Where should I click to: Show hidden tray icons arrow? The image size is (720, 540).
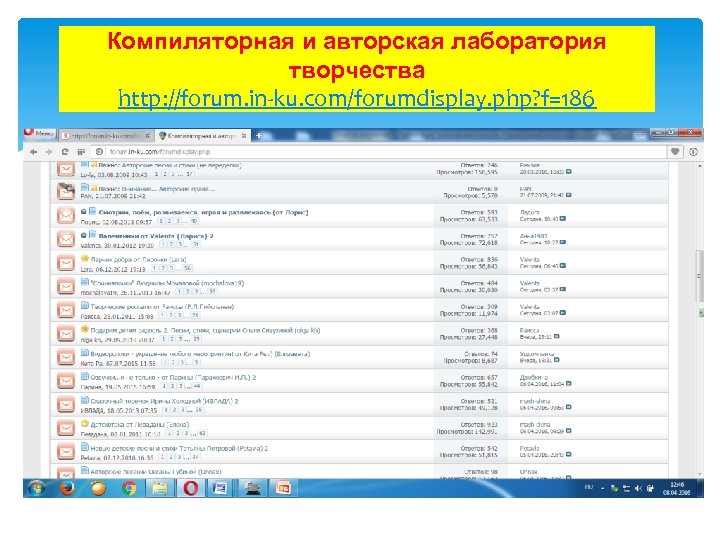coord(602,488)
